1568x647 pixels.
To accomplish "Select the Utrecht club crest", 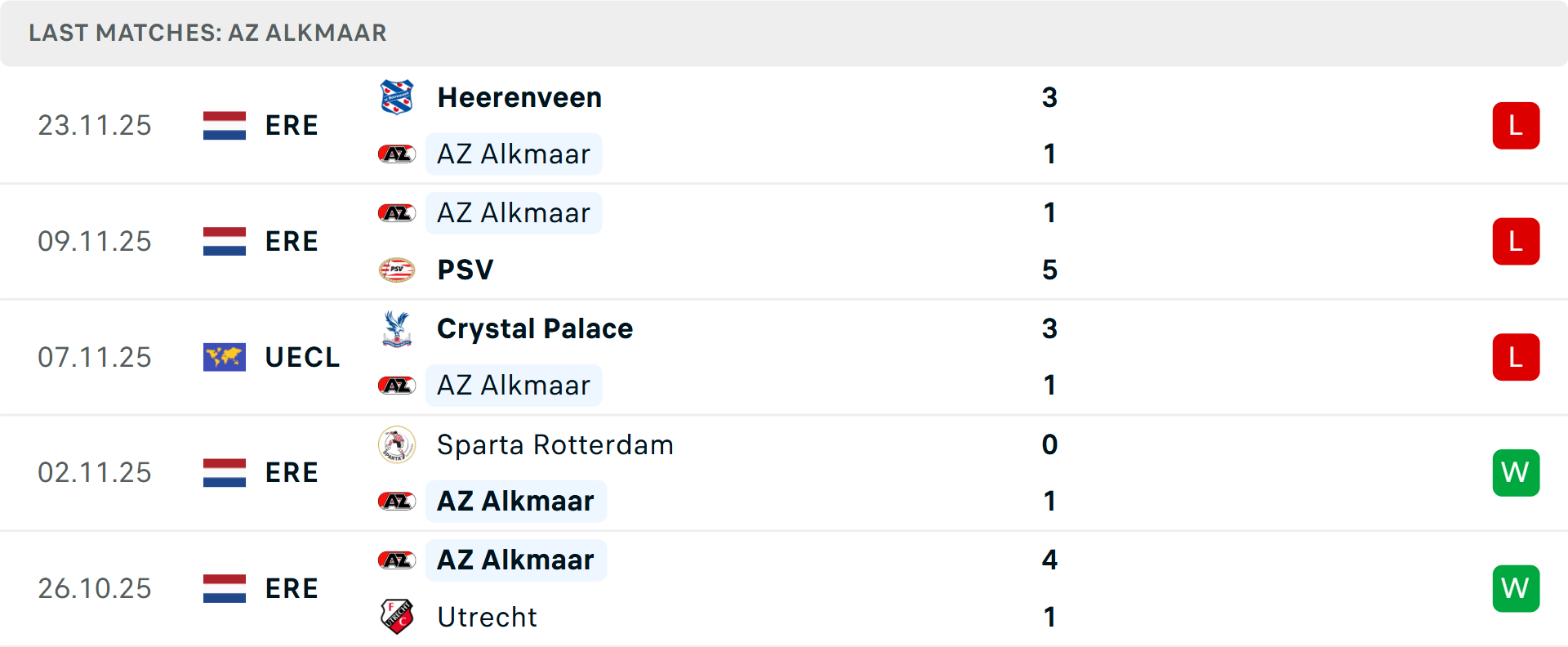I will pos(397,617).
